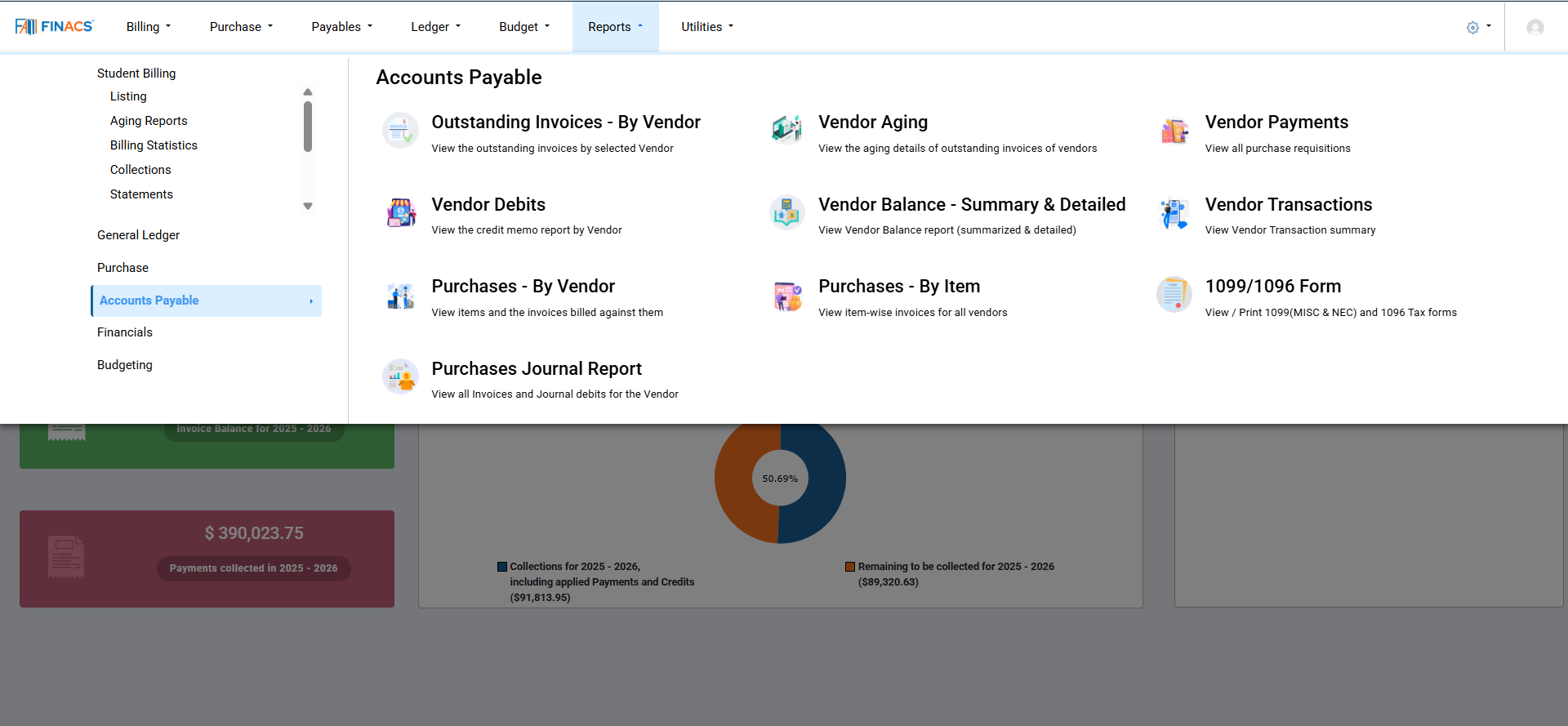
Task: Select the Budgeting category
Action: click(125, 365)
